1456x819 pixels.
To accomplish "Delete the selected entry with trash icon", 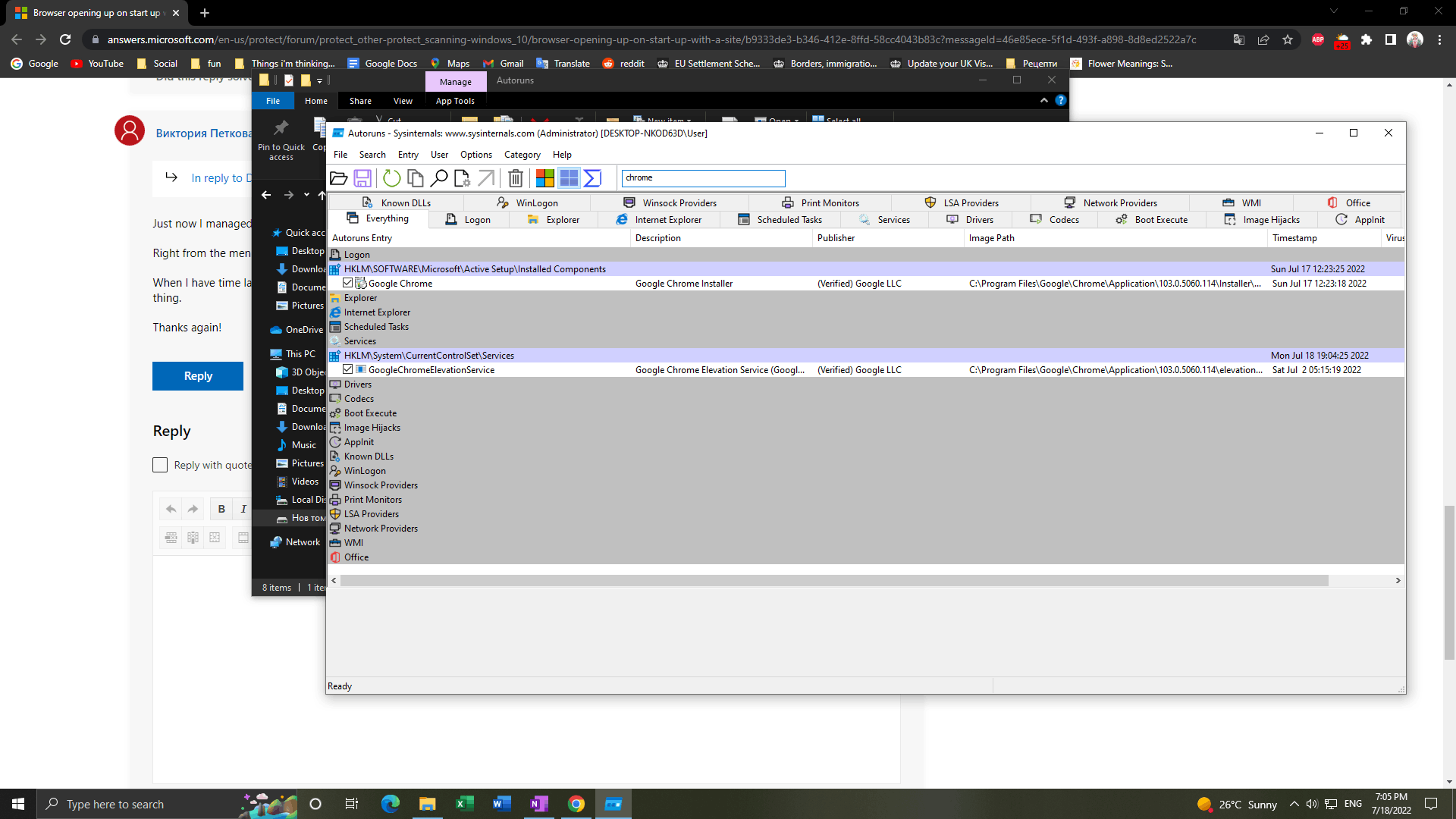I will click(x=516, y=178).
